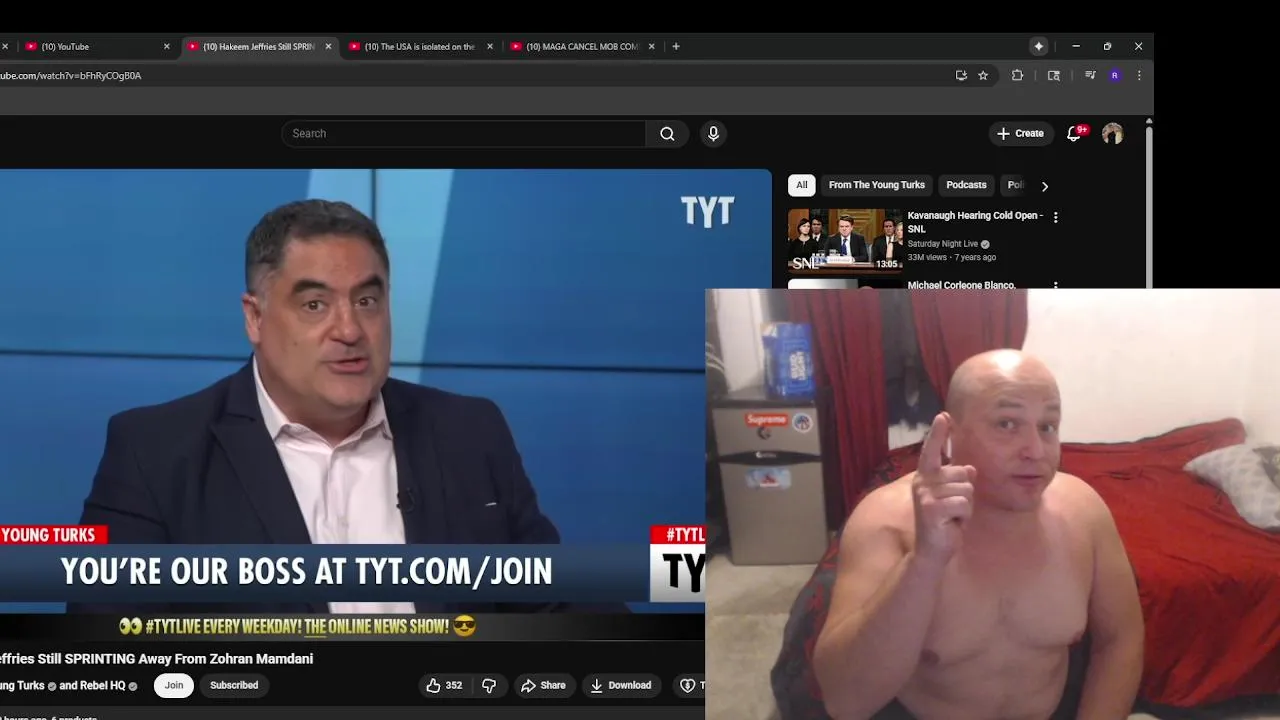This screenshot has height=720, width=1280.
Task: Toggle the Subscribed button
Action: 234,685
